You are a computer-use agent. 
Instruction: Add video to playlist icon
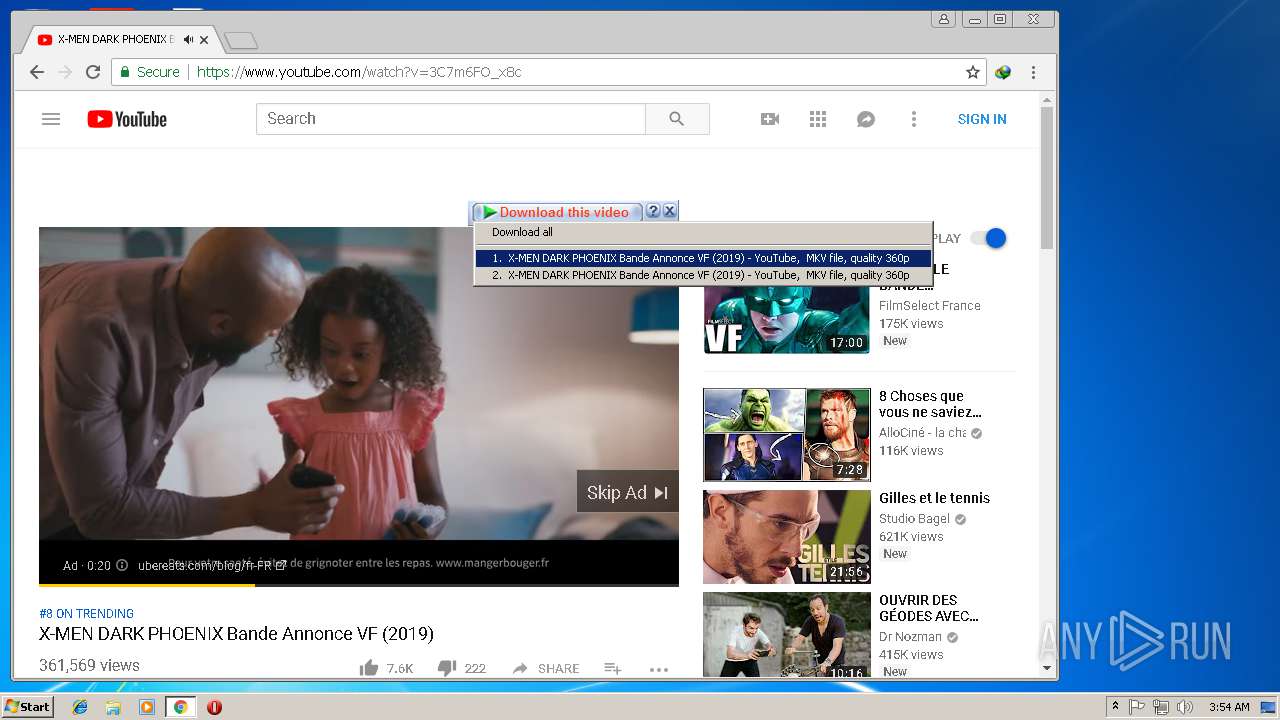point(613,668)
